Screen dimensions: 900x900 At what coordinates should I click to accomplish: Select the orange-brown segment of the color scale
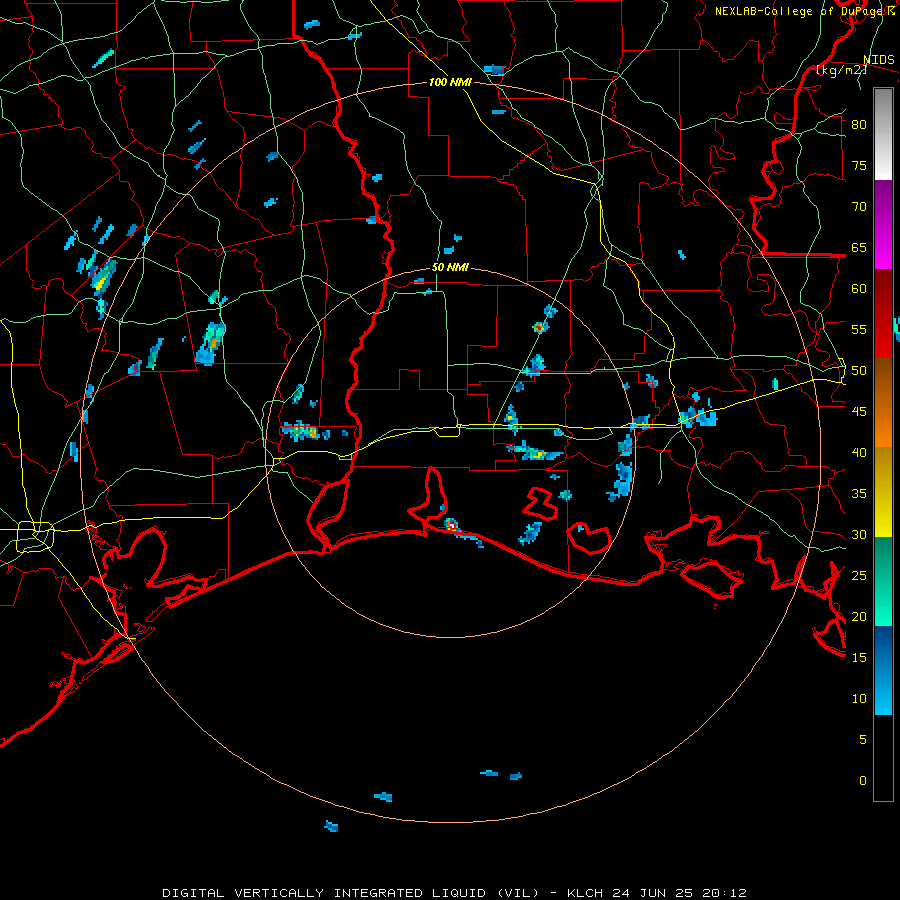pos(883,402)
